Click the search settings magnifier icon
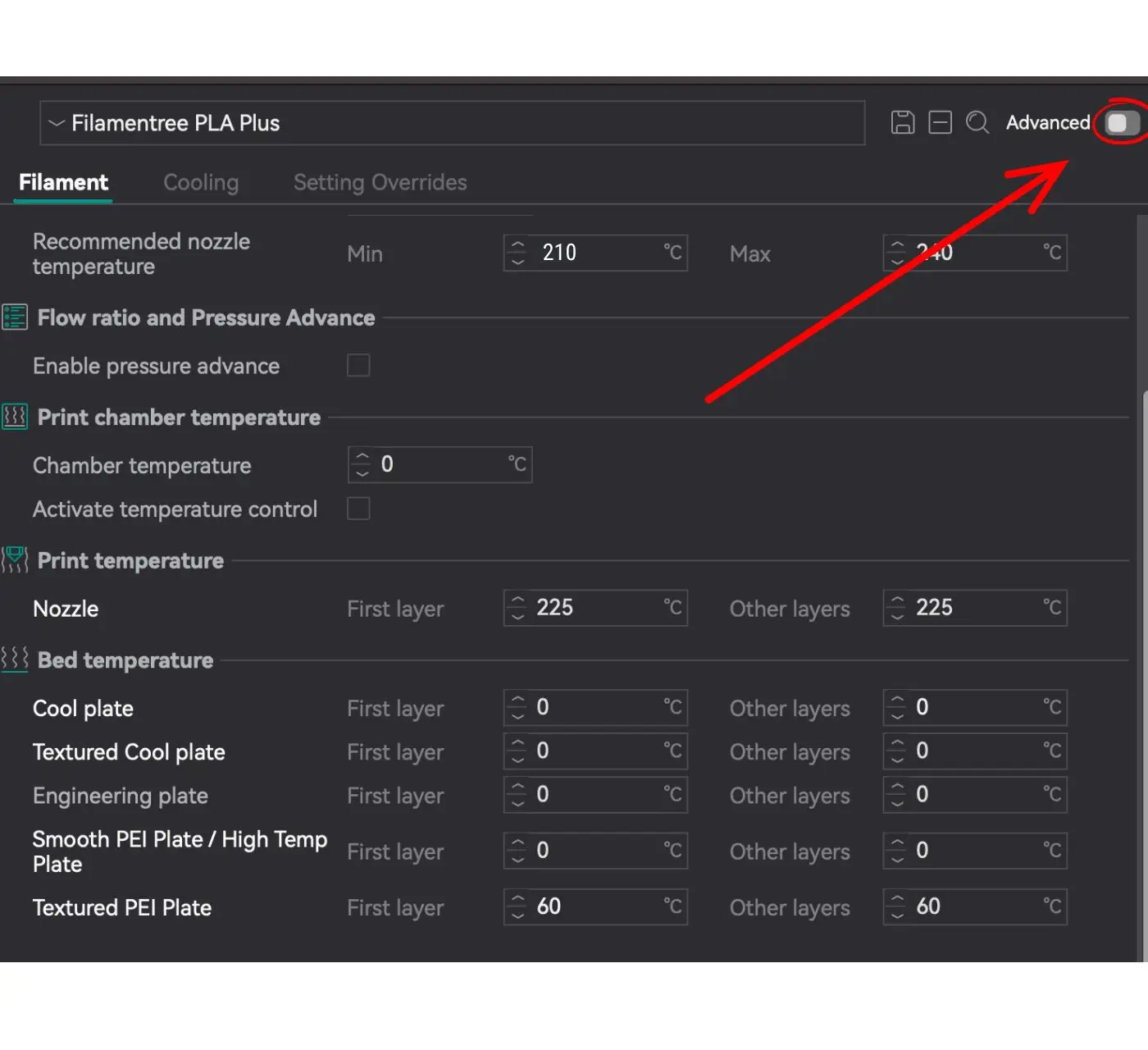This screenshot has width=1148, height=1050. pos(977,122)
